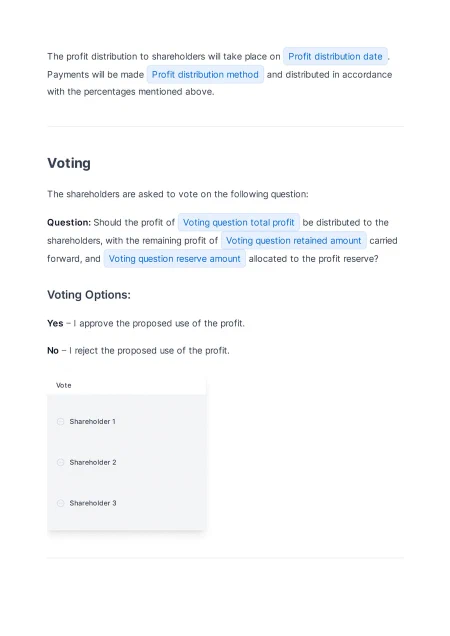Click the 'allocated to the profit reserve' text
The width and height of the screenshot is (450, 636).
click(313, 259)
